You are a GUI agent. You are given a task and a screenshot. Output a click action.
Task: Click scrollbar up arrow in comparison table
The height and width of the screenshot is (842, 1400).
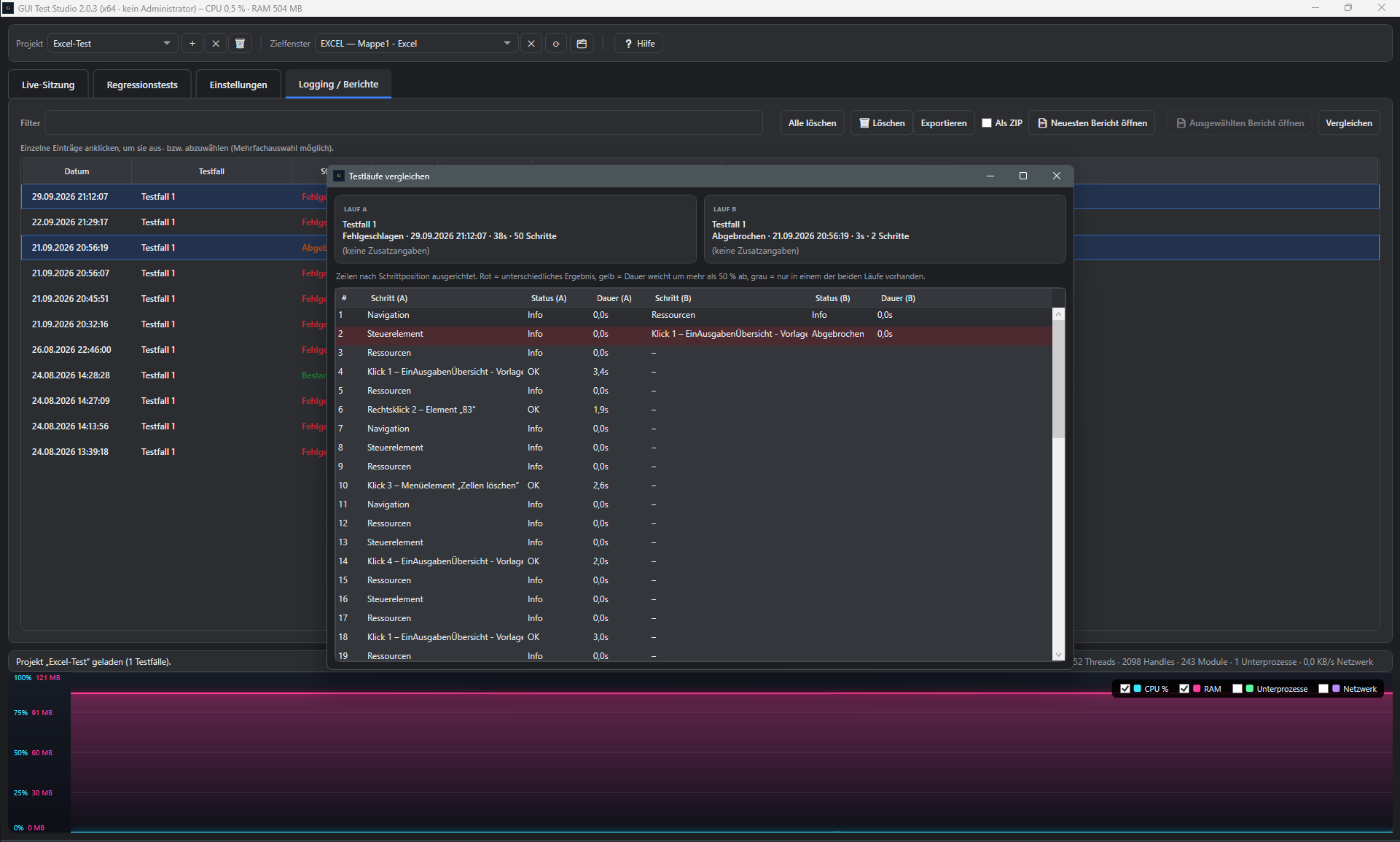click(x=1059, y=314)
